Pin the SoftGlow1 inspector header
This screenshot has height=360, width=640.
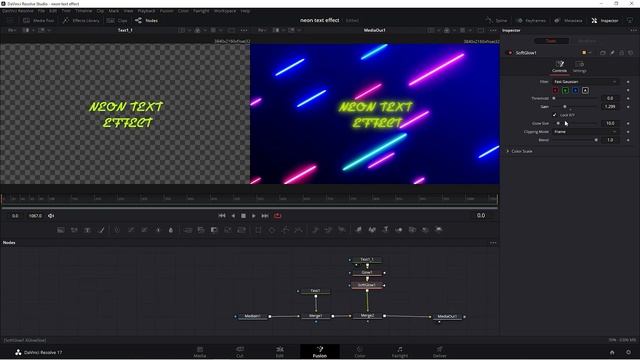612,53
